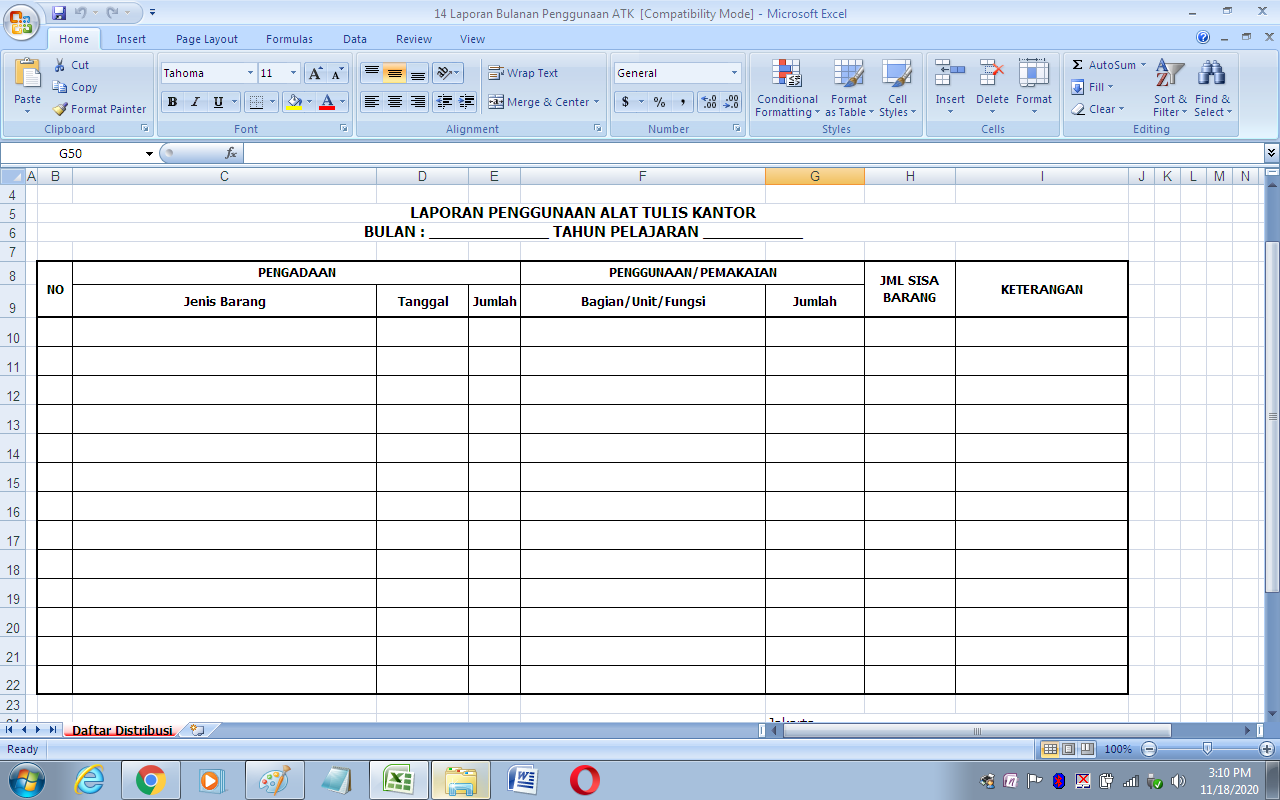Increase the font size
This screenshot has width=1280, height=800.
click(314, 73)
